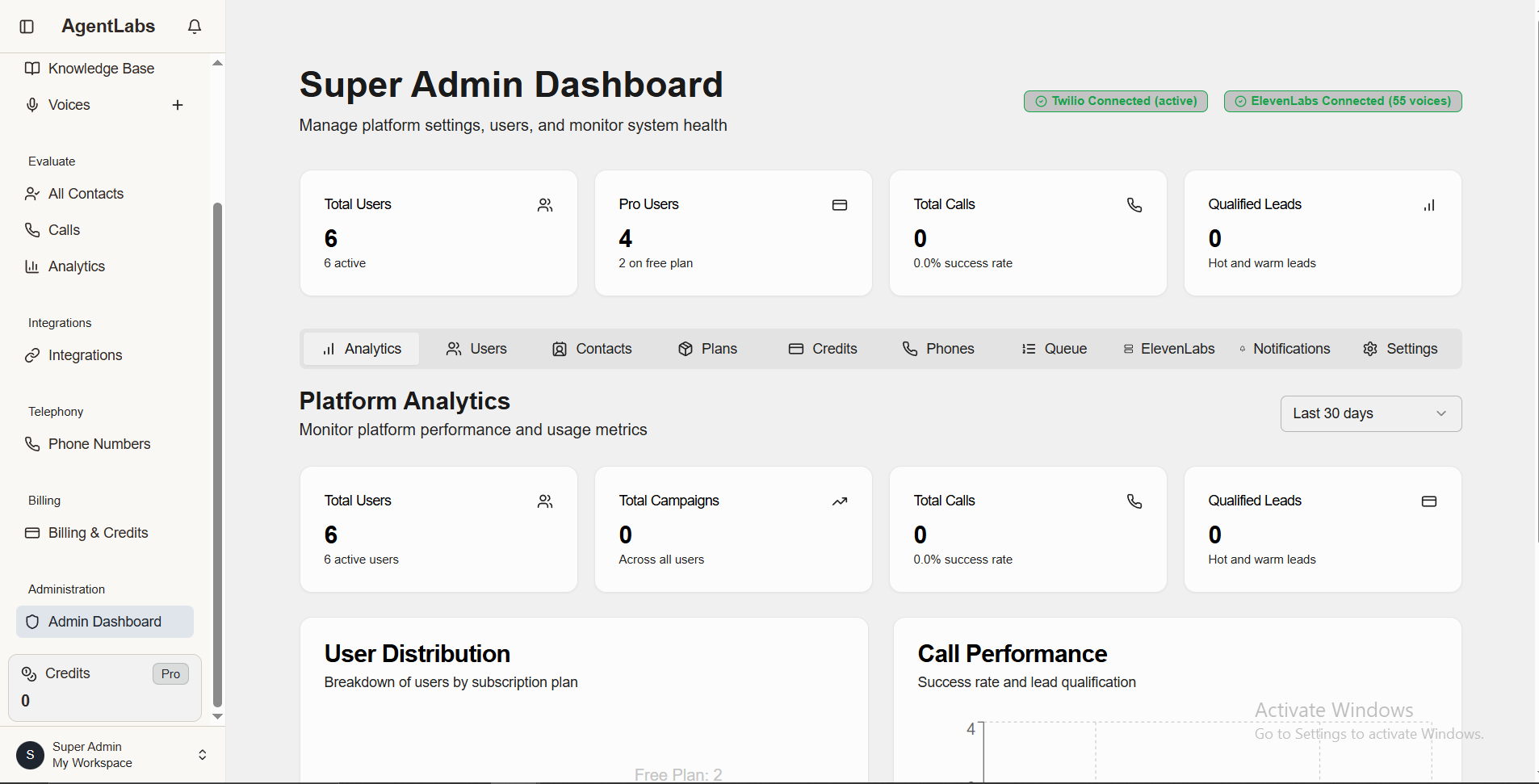
Task: Toggle the Pro badge on Credits panel
Action: coord(170,673)
